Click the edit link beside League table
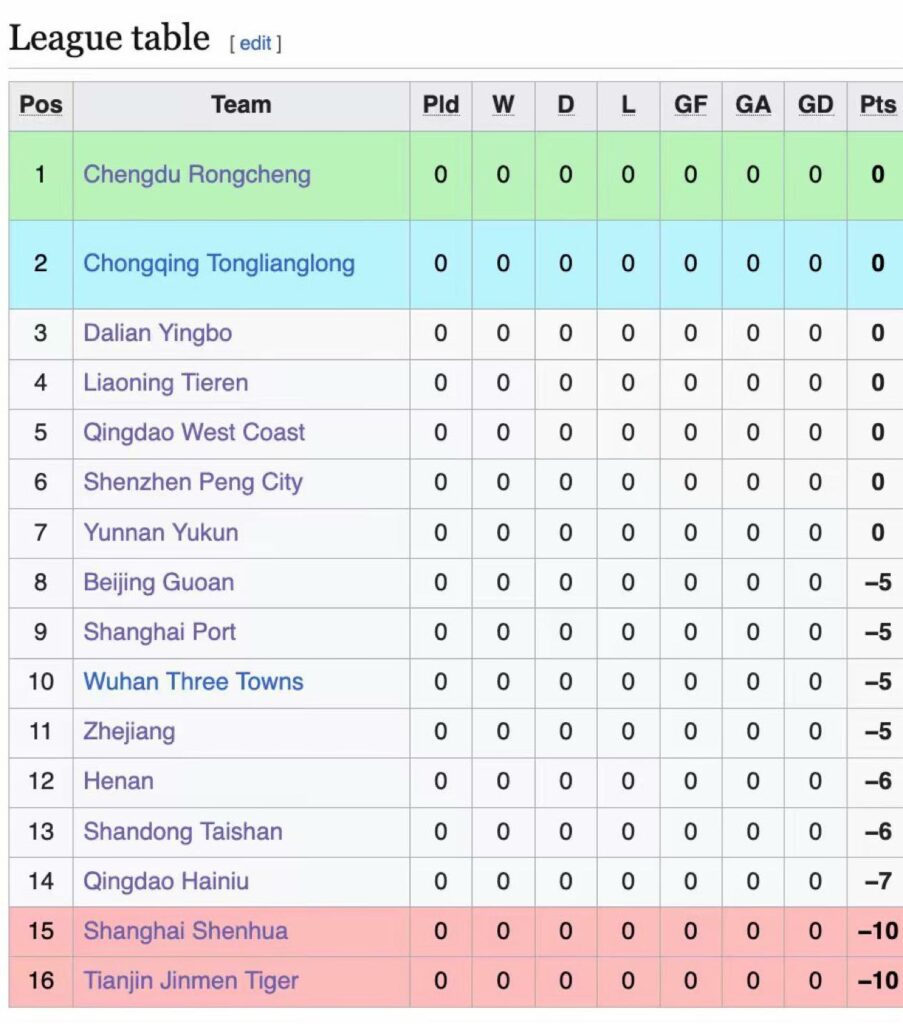Image resolution: width=903 pixels, height=1024 pixels. [x=255, y=43]
